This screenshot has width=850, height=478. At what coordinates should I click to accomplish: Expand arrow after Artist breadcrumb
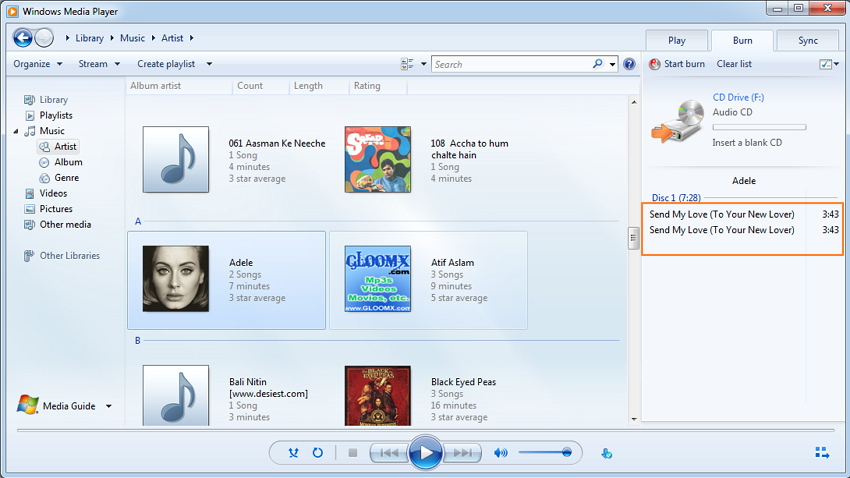point(191,38)
